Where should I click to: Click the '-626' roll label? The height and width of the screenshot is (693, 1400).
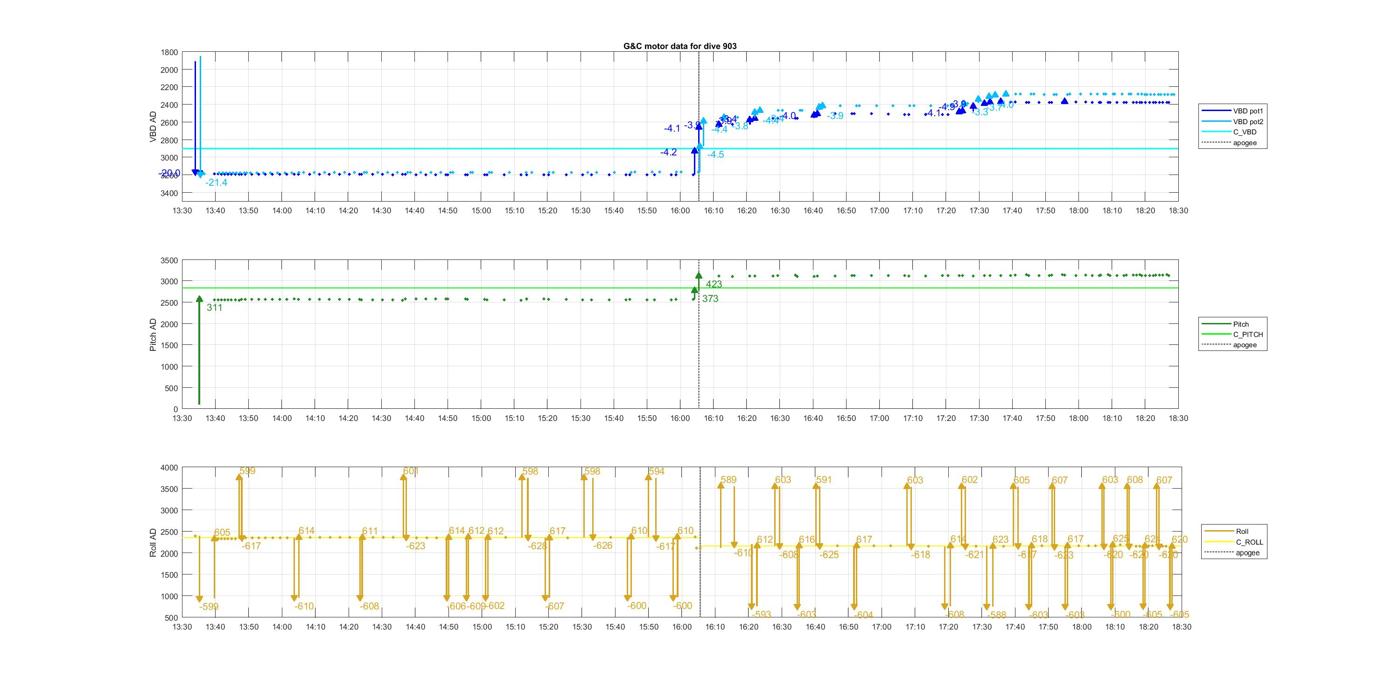coord(603,546)
